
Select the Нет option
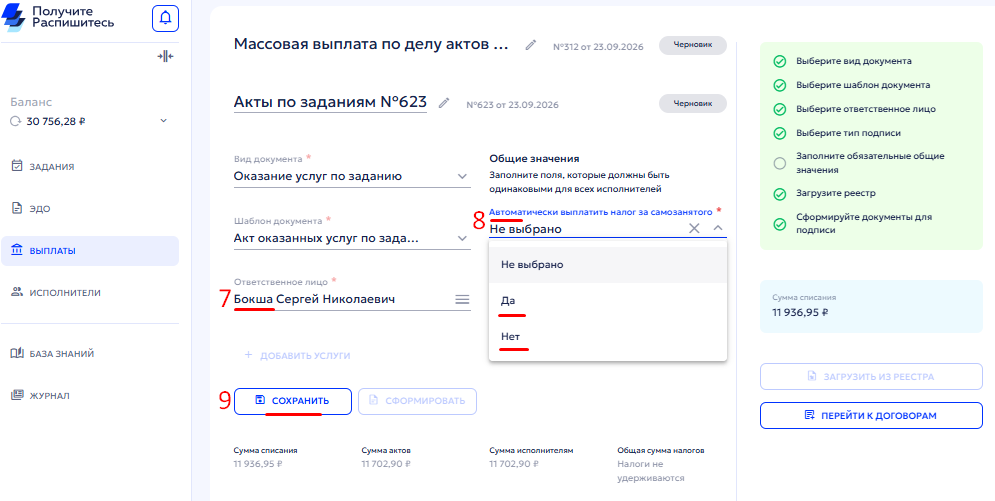(x=608, y=336)
